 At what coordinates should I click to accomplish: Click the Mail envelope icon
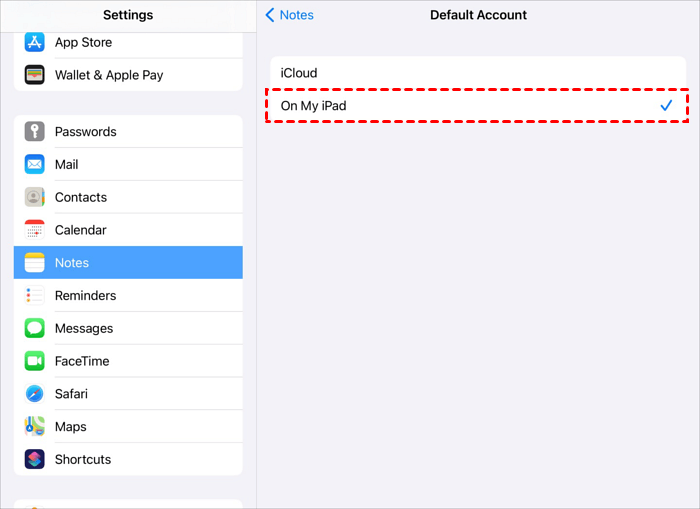pos(35,165)
